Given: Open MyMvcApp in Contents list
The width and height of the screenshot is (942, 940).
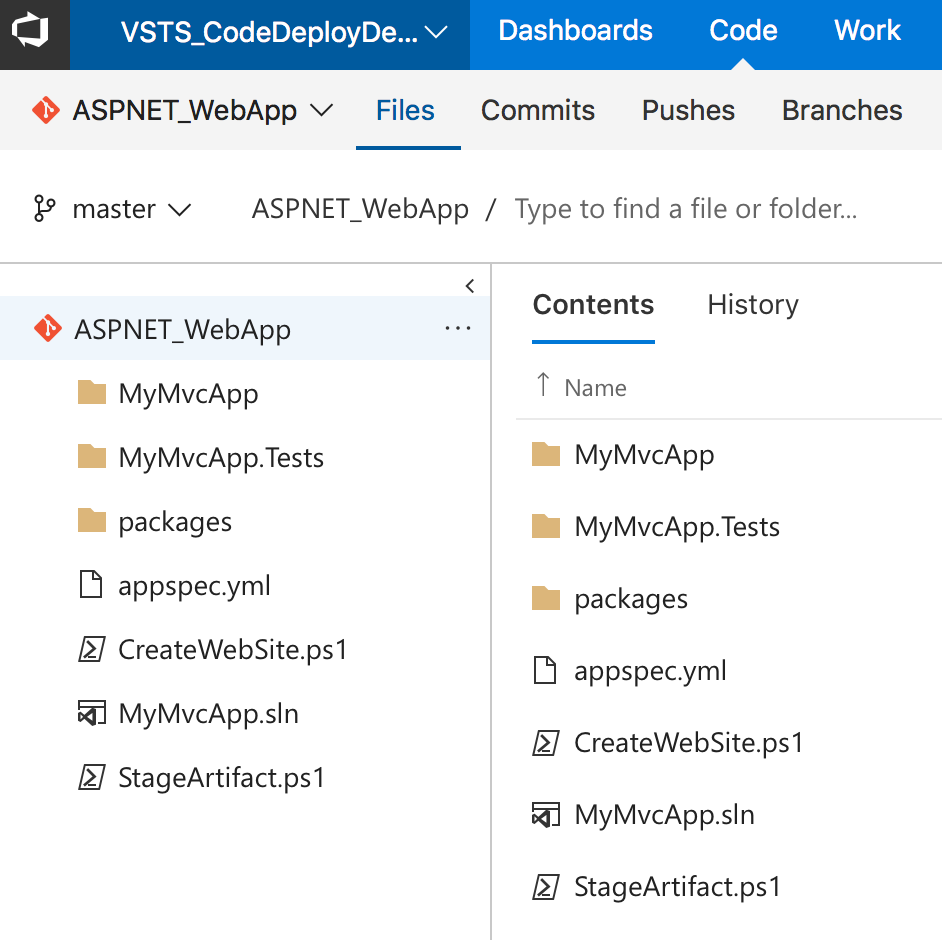Looking at the screenshot, I should pos(644,455).
